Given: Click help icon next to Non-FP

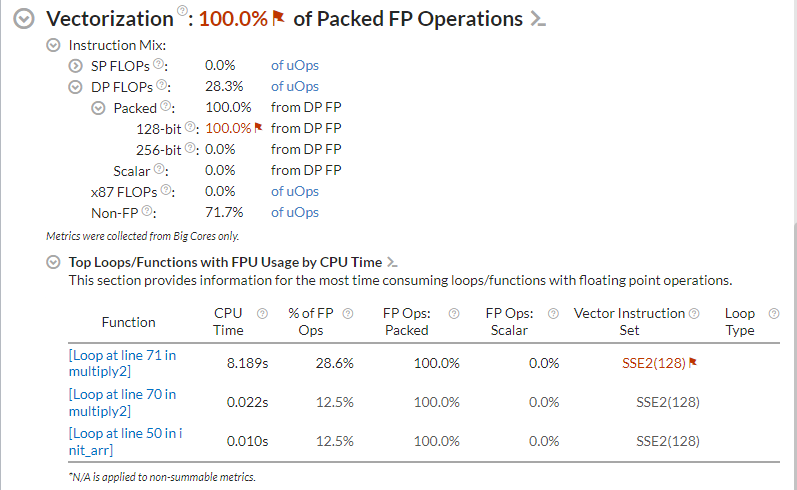Looking at the screenshot, I should point(147,212).
